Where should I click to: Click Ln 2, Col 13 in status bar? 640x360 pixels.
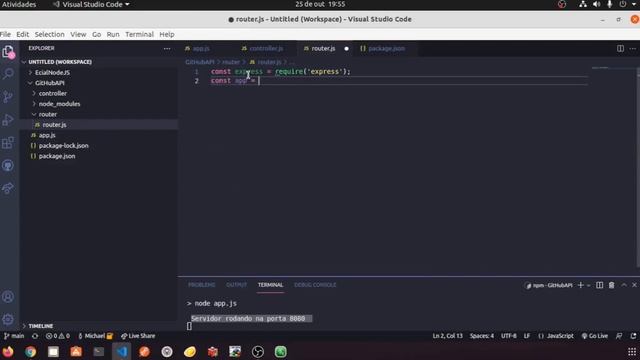447,336
